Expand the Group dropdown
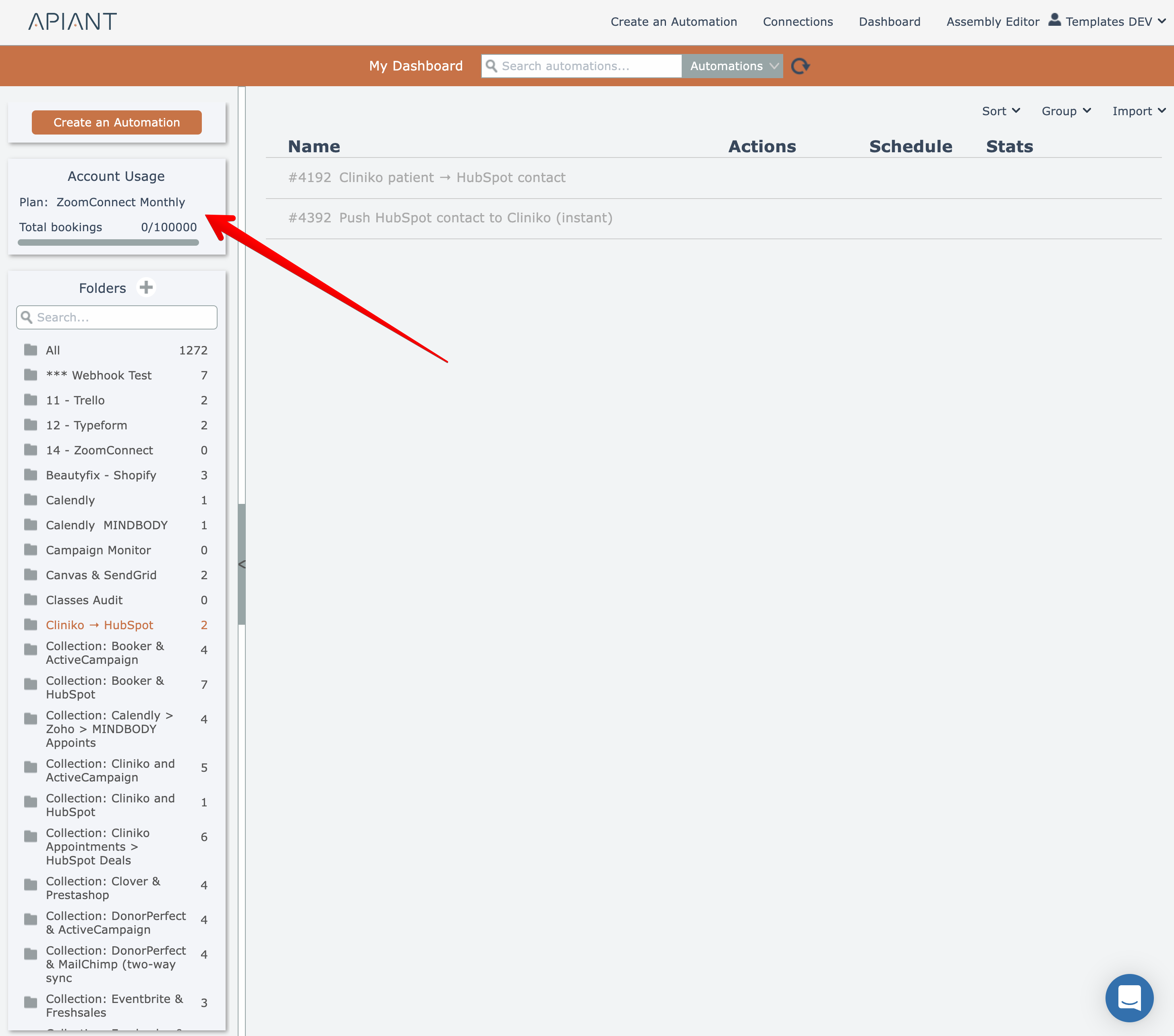The height and width of the screenshot is (1036, 1174). coord(1066,111)
